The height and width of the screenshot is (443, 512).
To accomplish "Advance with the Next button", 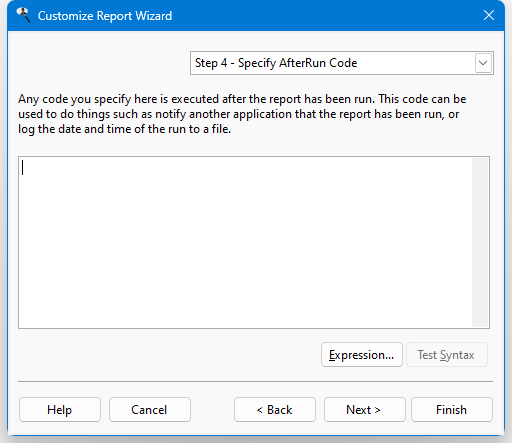I will coord(365,409).
